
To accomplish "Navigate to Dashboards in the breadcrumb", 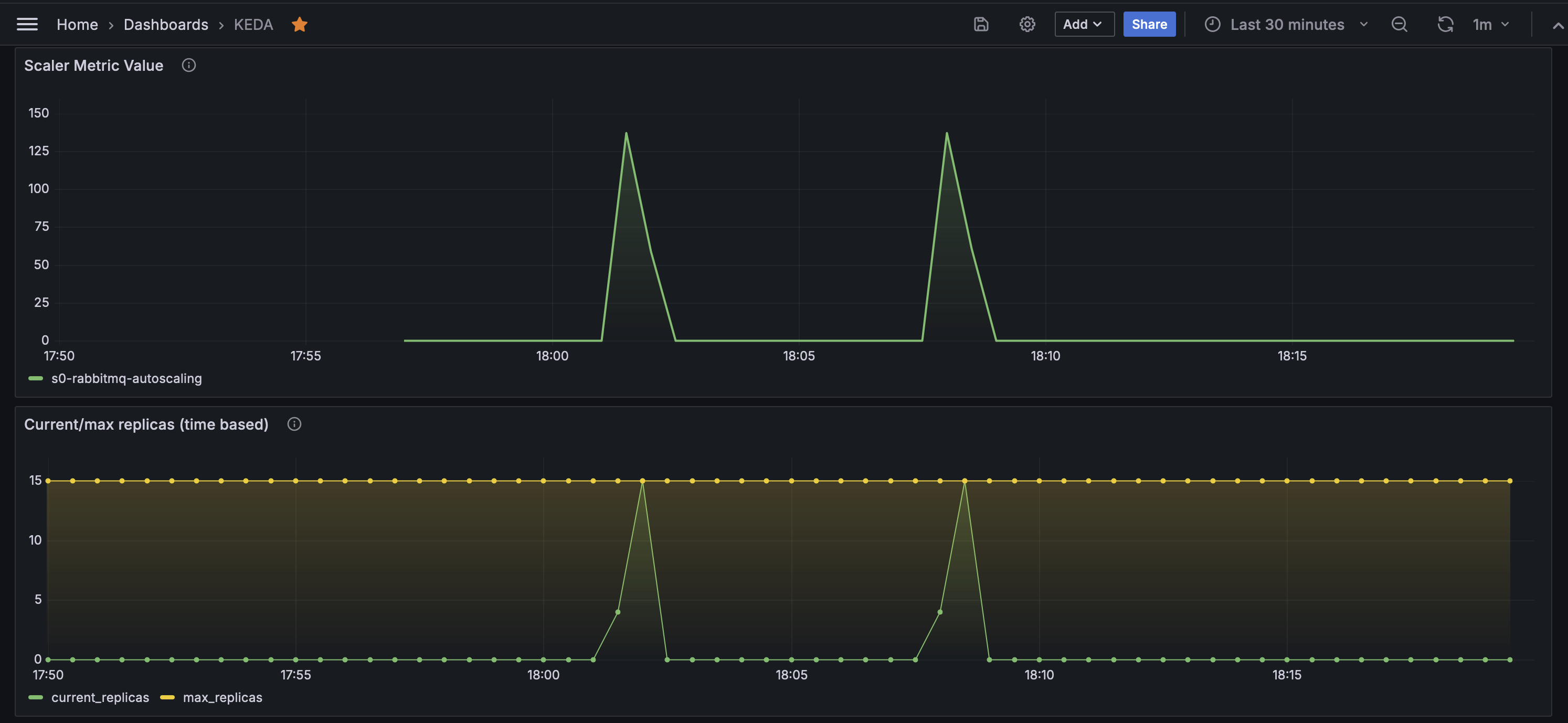I will pyautogui.click(x=166, y=24).
